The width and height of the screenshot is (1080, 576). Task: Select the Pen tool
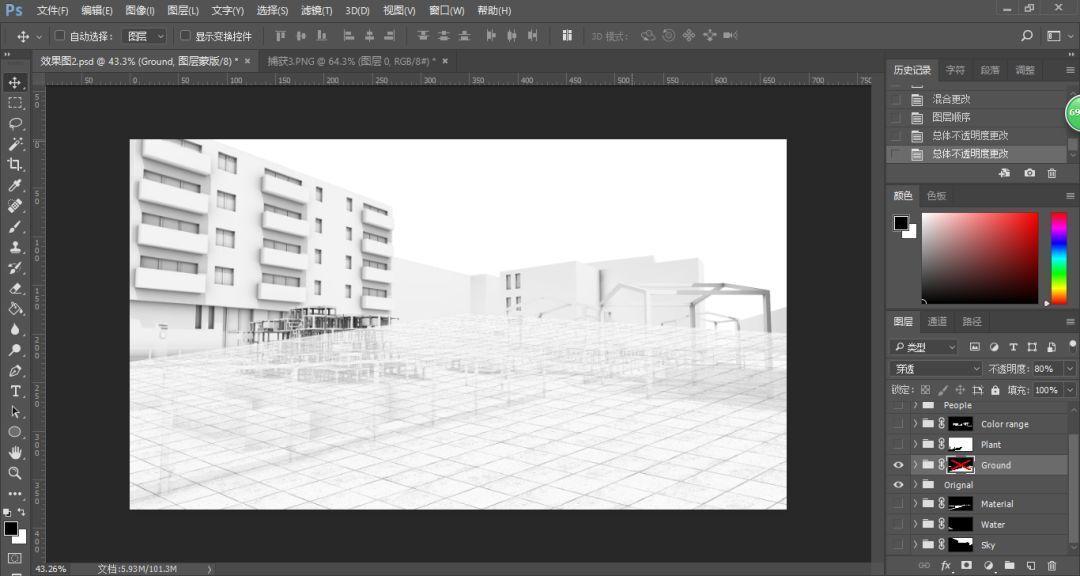point(14,371)
